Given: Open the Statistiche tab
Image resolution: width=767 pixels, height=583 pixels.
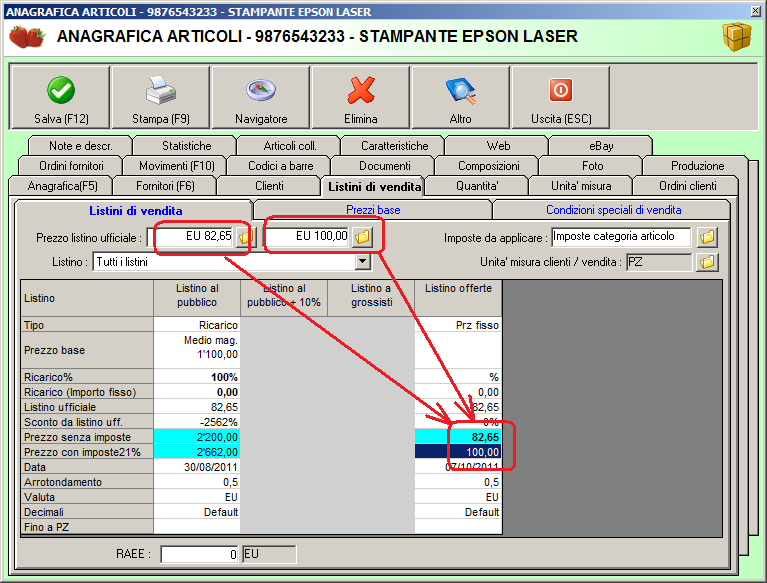Looking at the screenshot, I should tap(186, 146).
